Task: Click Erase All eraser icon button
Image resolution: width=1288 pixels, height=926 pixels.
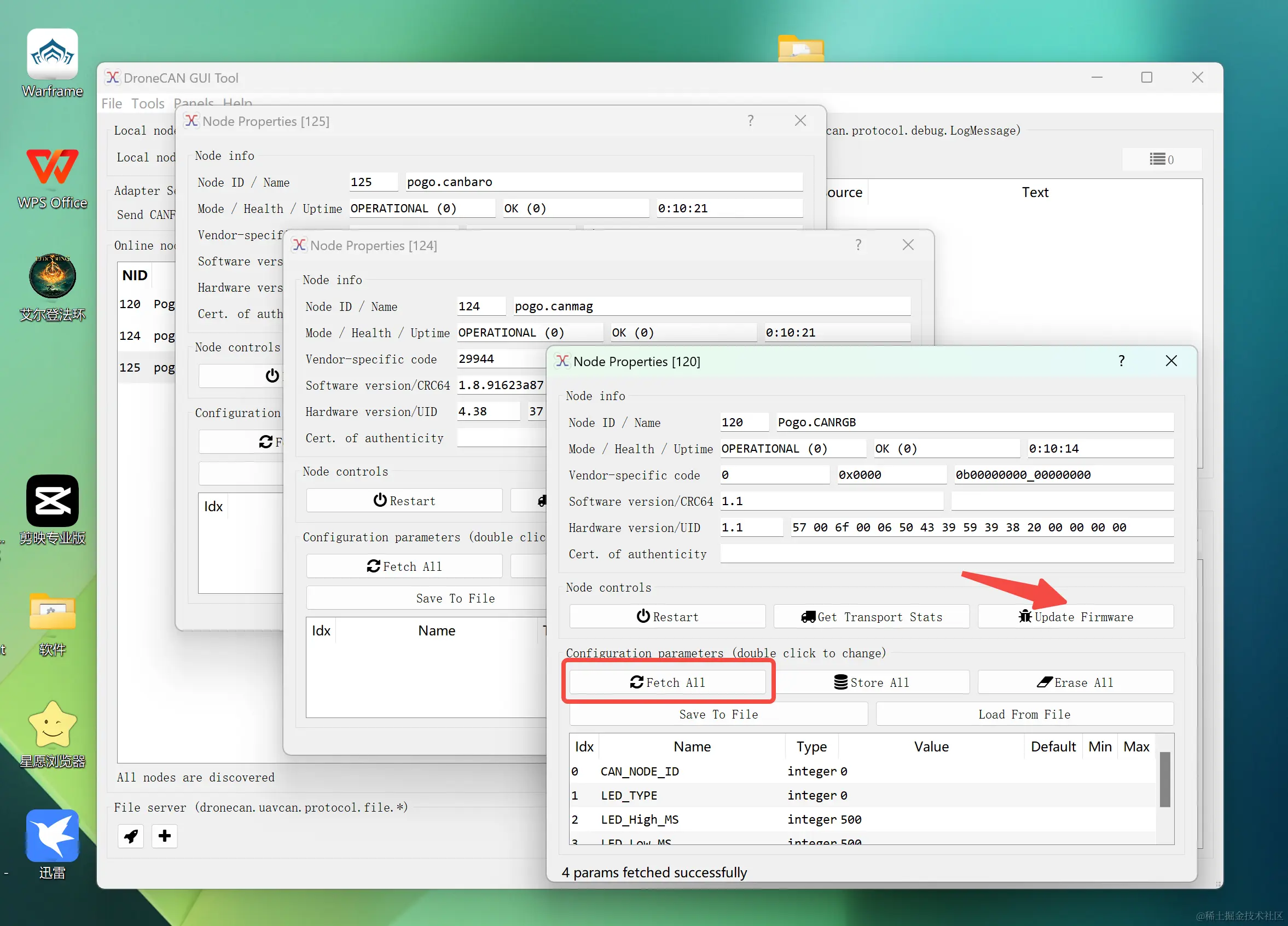Action: (x=1075, y=682)
